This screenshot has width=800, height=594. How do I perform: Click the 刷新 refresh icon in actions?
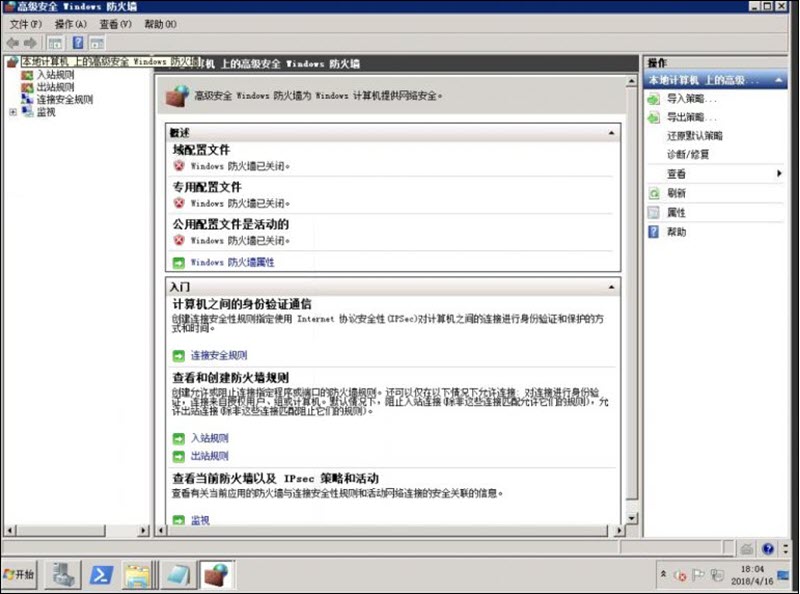pyautogui.click(x=654, y=193)
